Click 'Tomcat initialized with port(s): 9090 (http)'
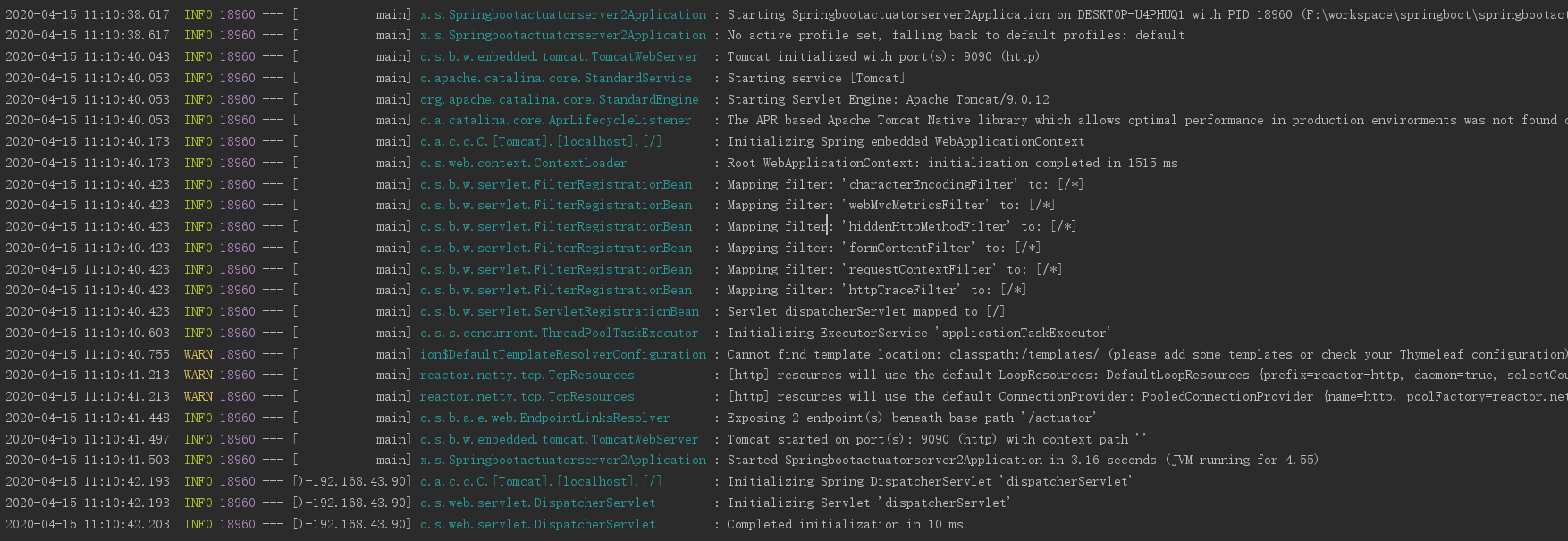Image resolution: width=1568 pixels, height=541 pixels. (883, 56)
